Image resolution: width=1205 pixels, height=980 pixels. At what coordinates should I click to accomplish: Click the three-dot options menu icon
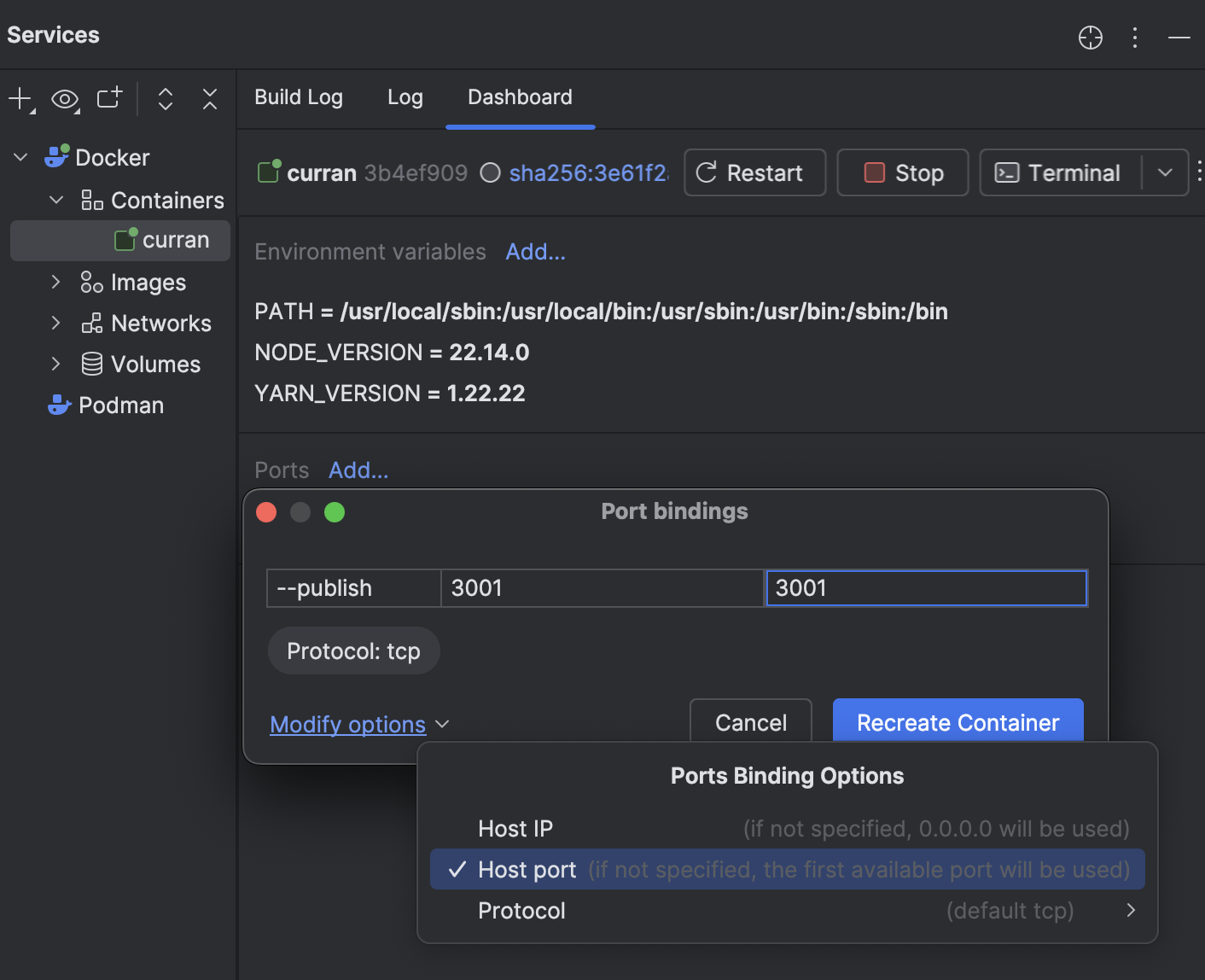click(x=1135, y=38)
